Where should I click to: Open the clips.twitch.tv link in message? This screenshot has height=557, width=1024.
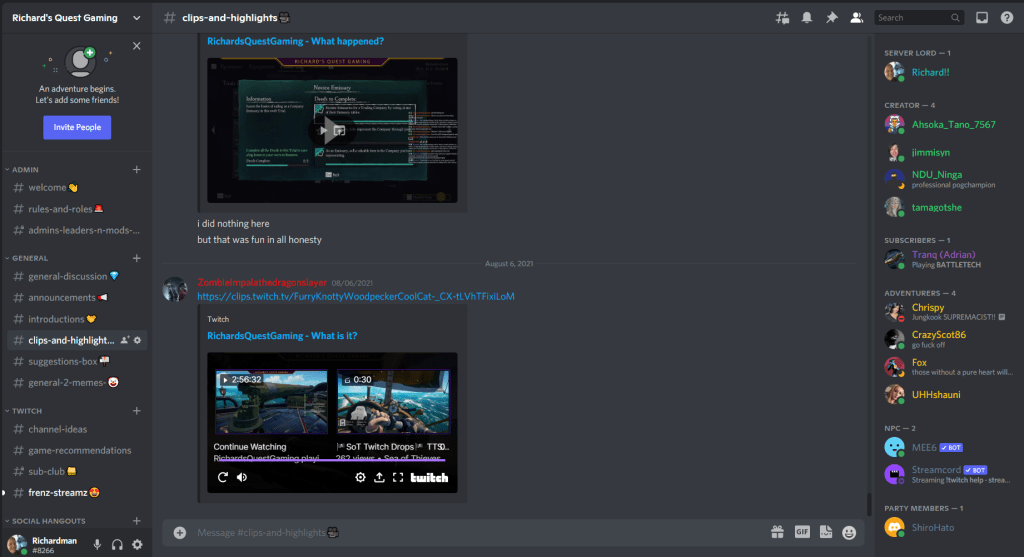tap(355, 297)
